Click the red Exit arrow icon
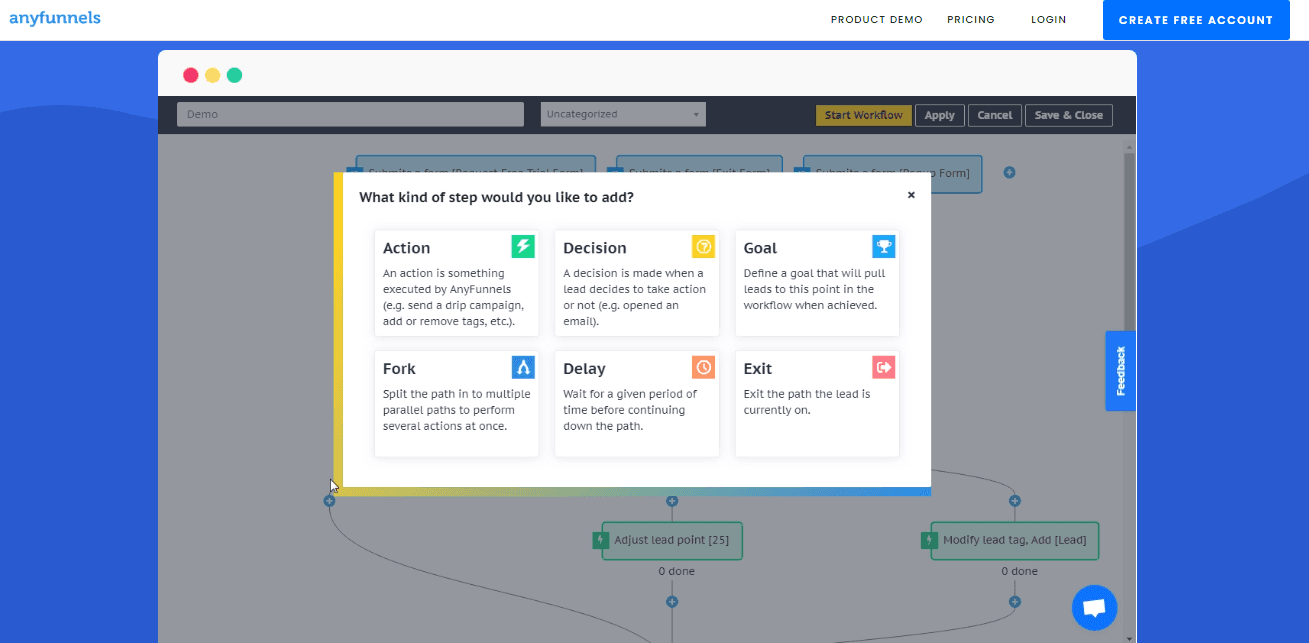 [x=883, y=367]
